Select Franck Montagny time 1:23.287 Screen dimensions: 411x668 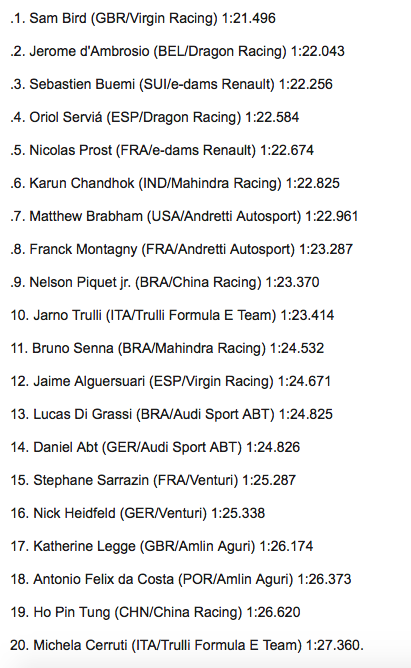point(326,249)
